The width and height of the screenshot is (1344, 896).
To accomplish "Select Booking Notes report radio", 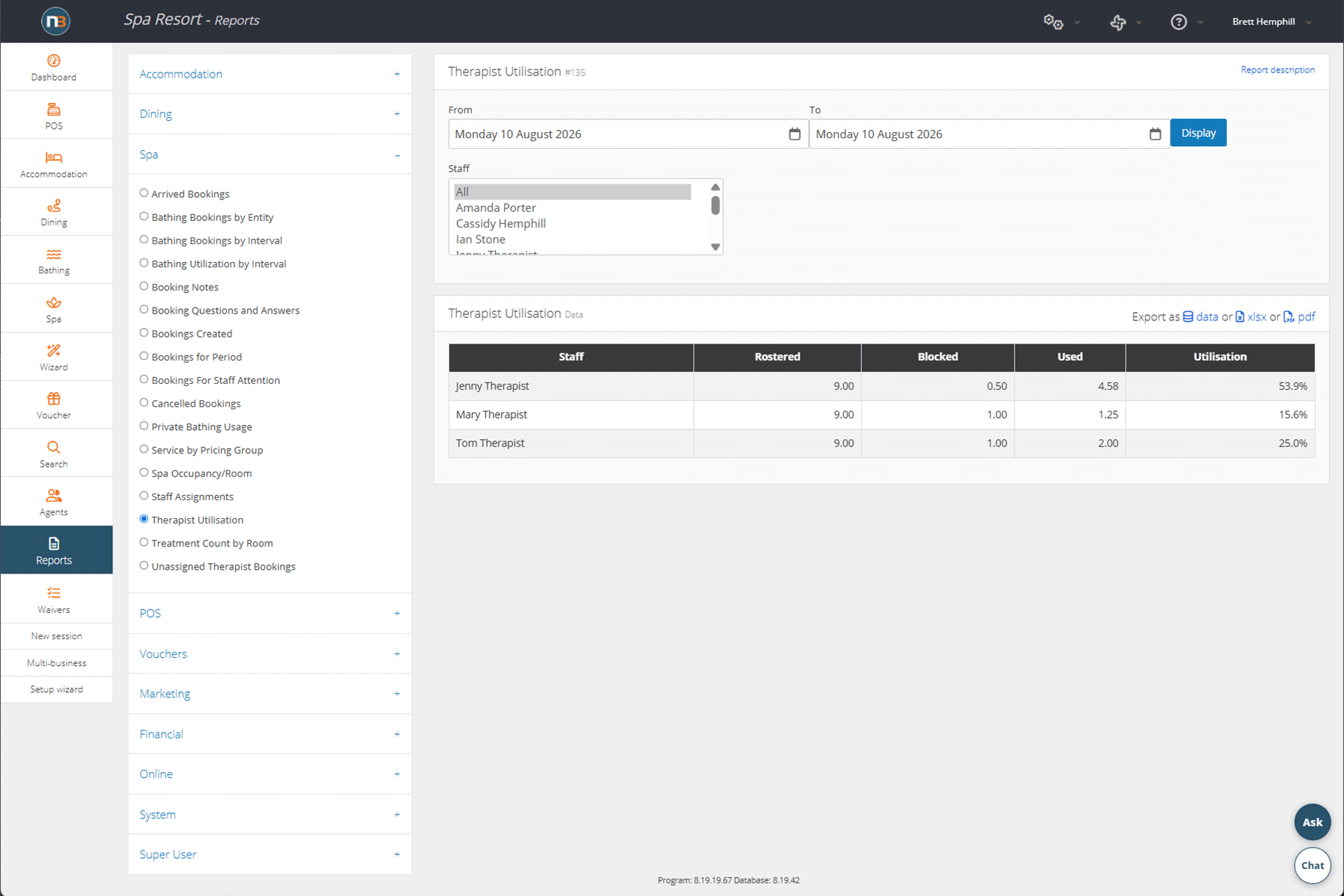I will click(144, 286).
